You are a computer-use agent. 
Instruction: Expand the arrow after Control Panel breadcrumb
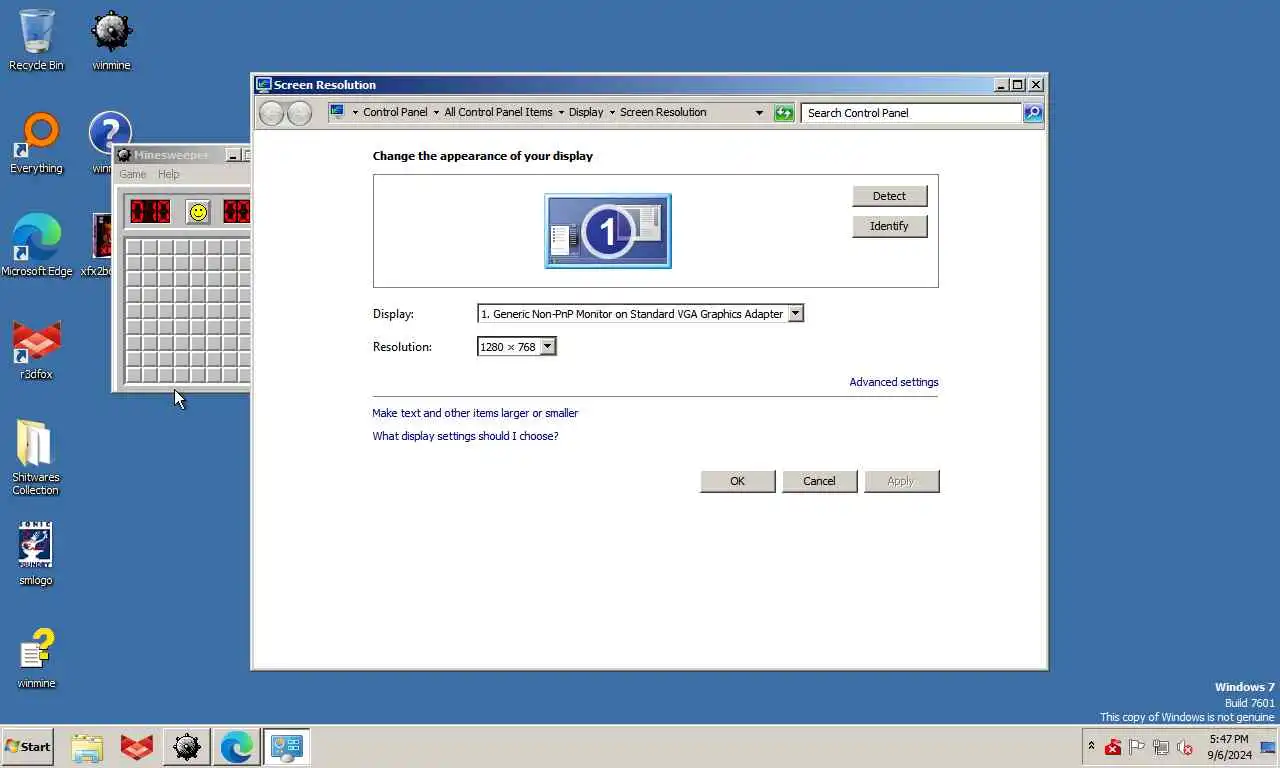(x=436, y=113)
